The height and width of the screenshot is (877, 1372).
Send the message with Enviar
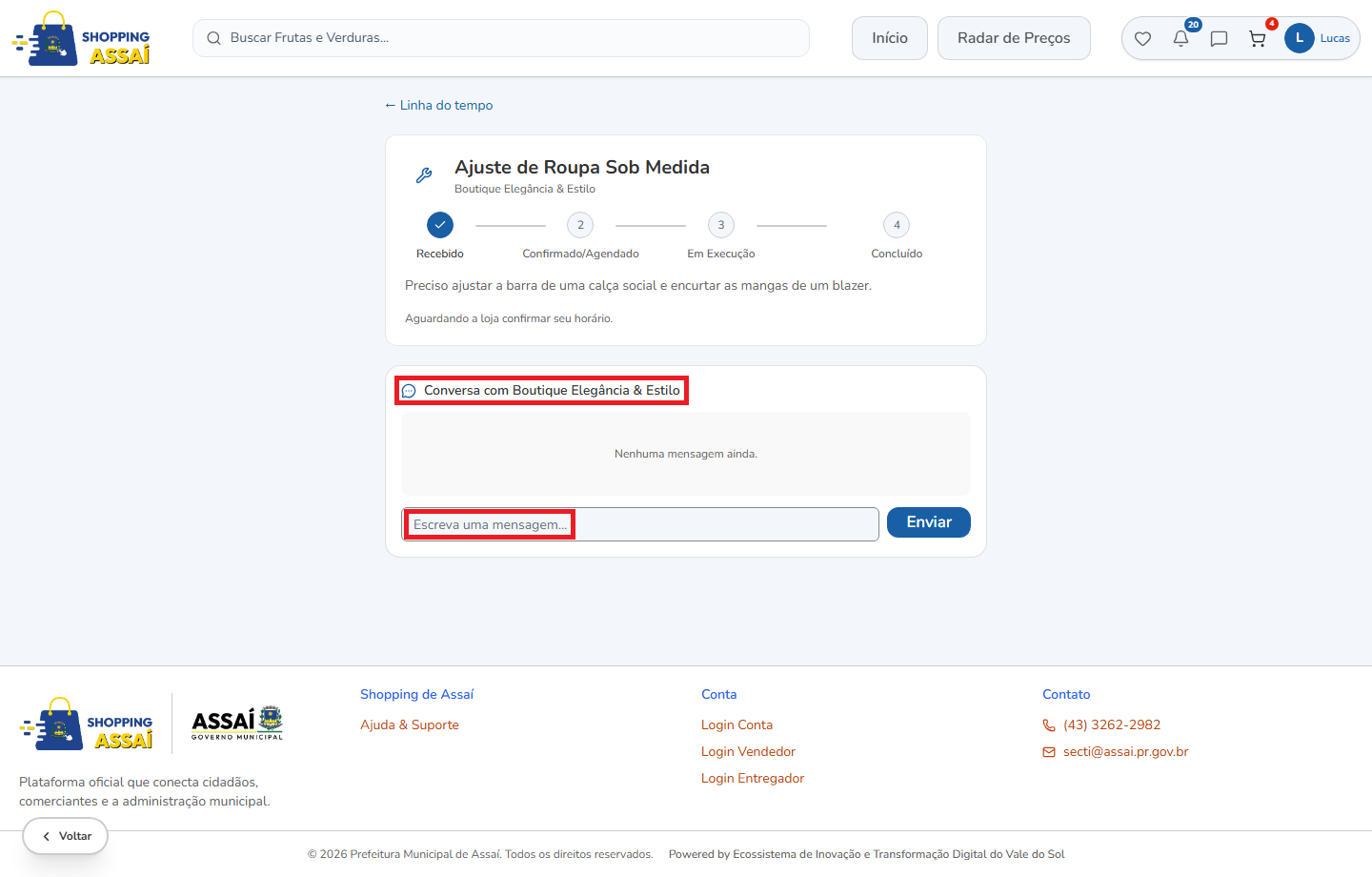929,522
